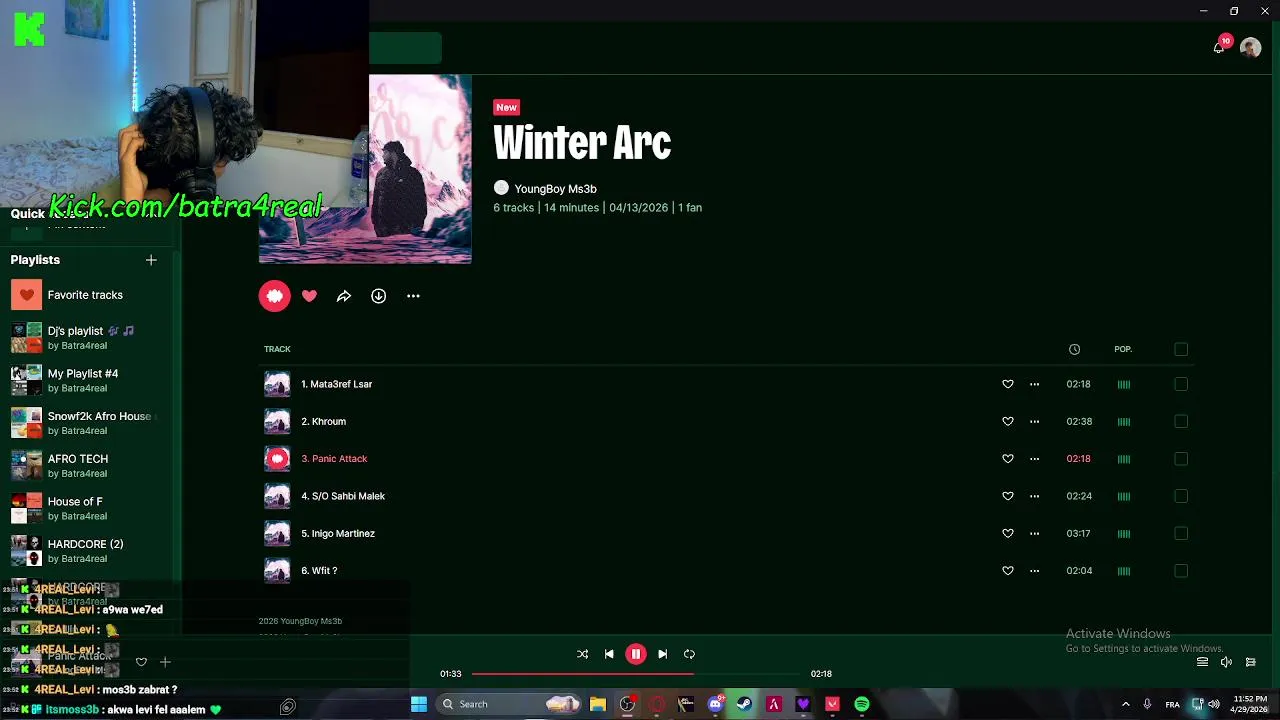Image resolution: width=1280 pixels, height=720 pixels.
Task: Add a new playlist with plus icon
Action: click(151, 260)
